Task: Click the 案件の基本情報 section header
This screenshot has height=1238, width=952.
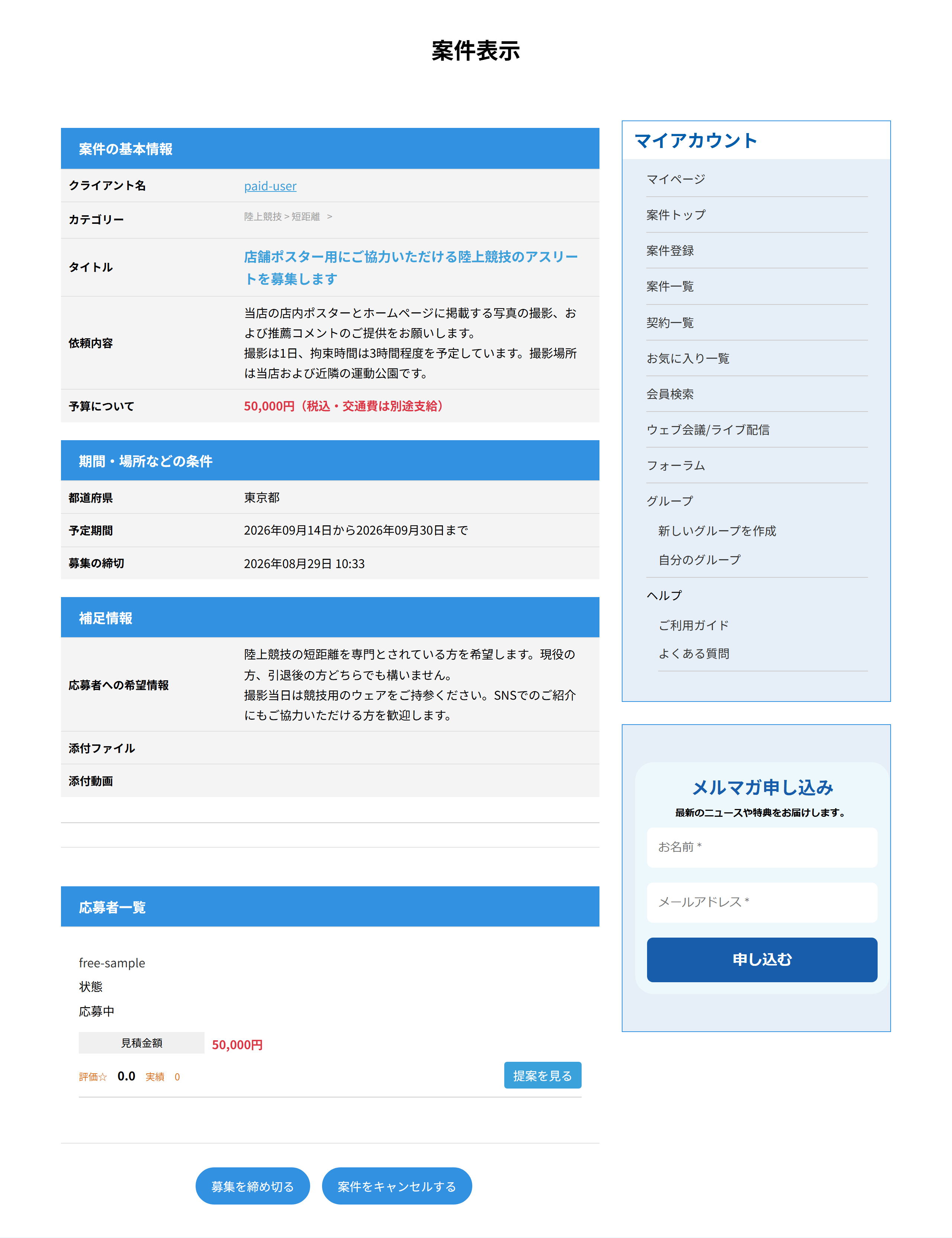Action: point(330,148)
